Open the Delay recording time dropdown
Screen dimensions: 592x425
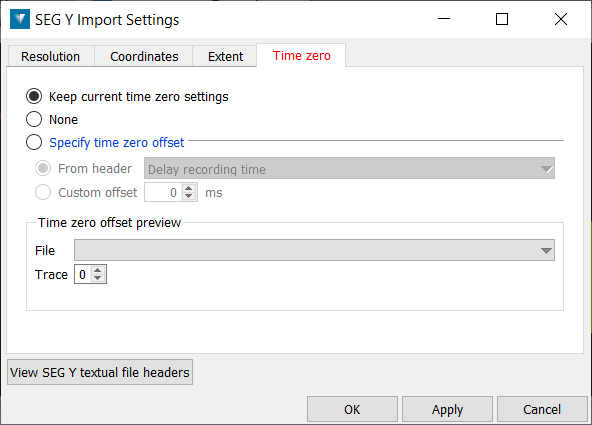[349, 168]
